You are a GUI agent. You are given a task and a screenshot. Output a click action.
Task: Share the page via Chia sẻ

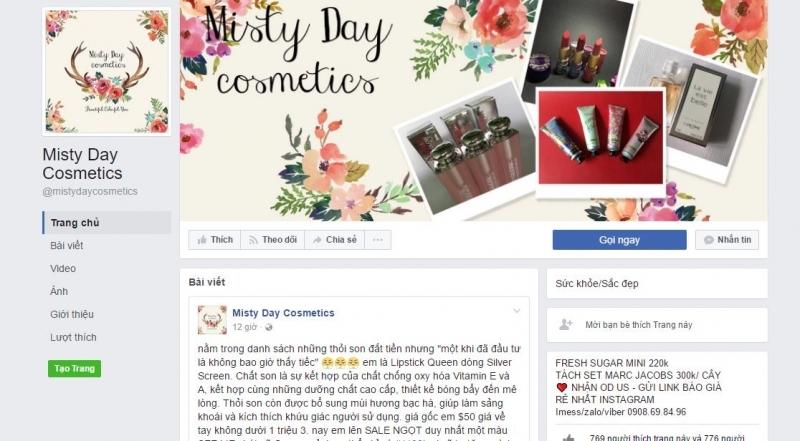click(335, 240)
